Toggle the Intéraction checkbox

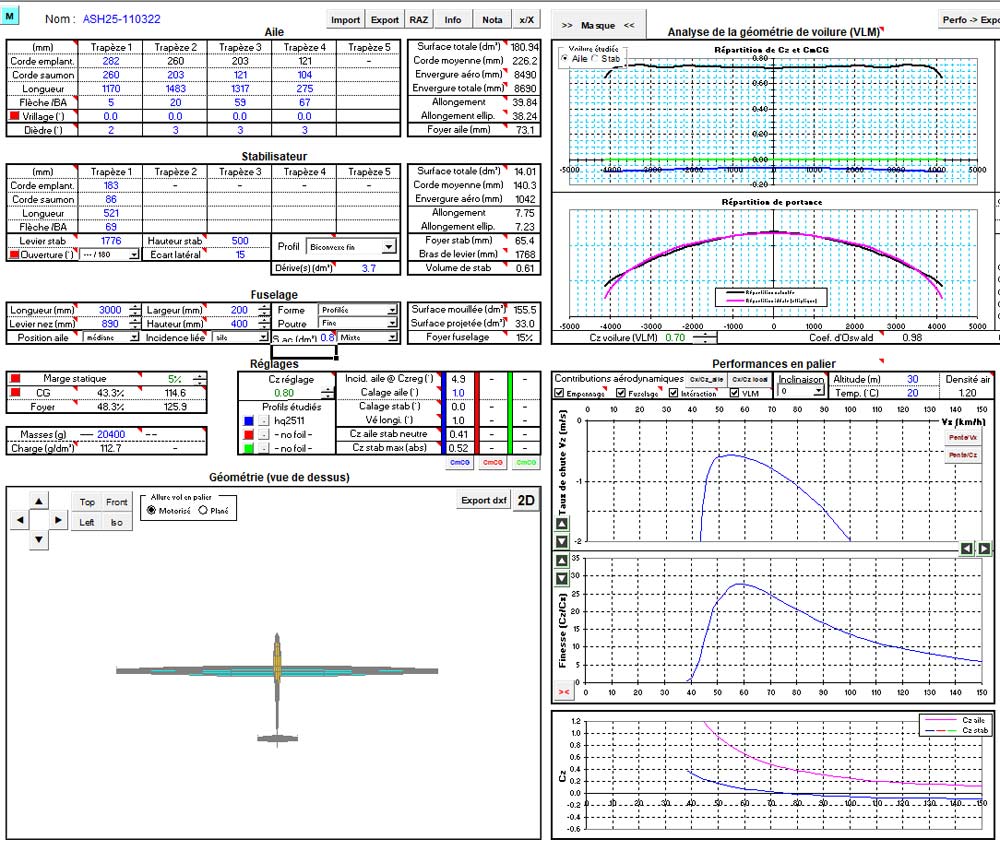click(x=673, y=393)
